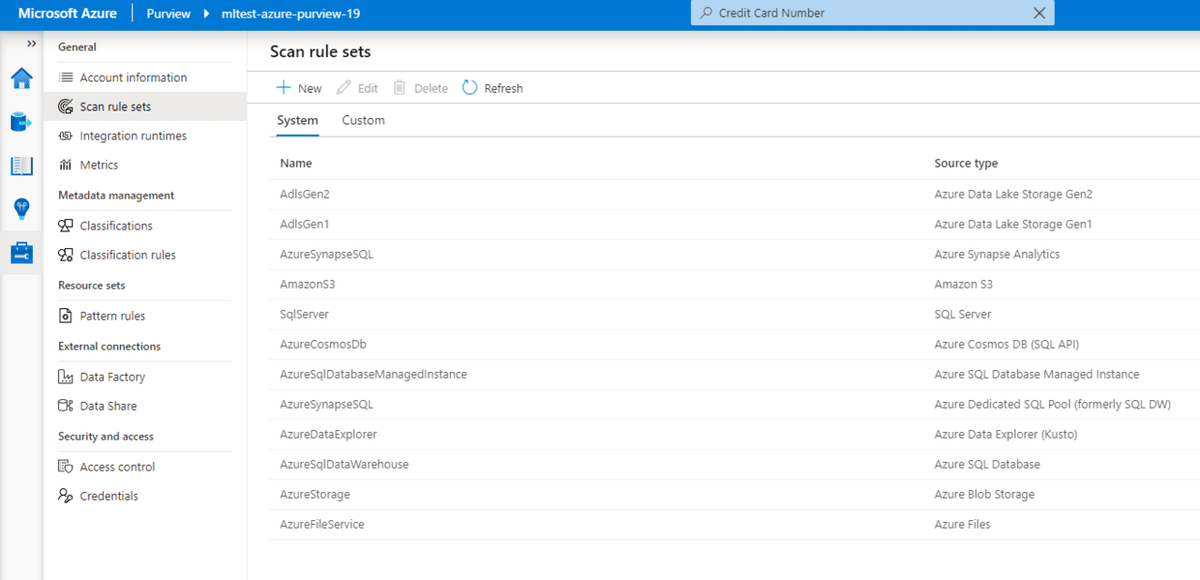This screenshot has height=580, width=1200.
Task: Clear the Credit Card Number search text
Action: (x=1039, y=13)
